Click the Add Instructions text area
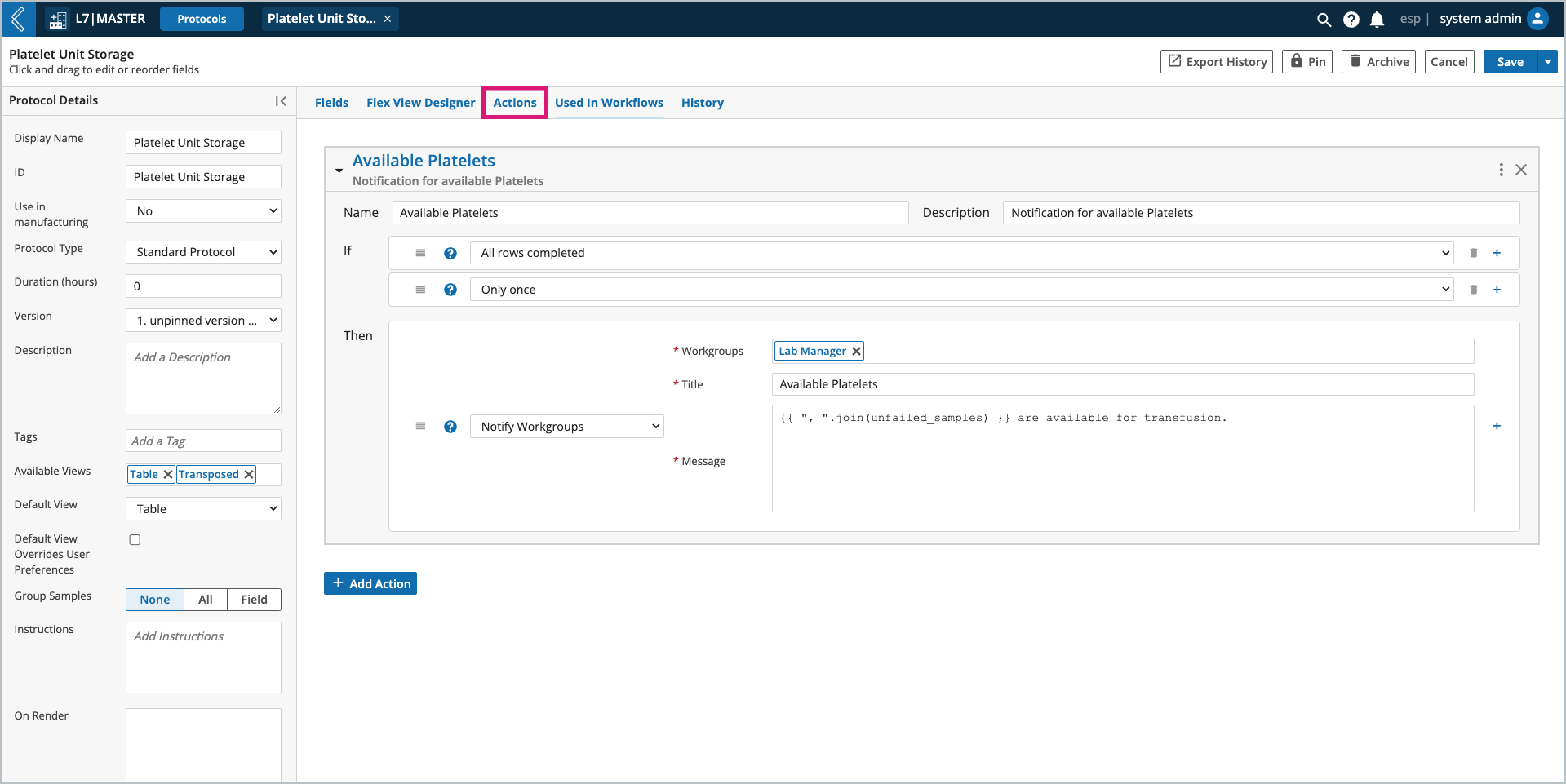Image resolution: width=1566 pixels, height=784 pixels. click(203, 658)
